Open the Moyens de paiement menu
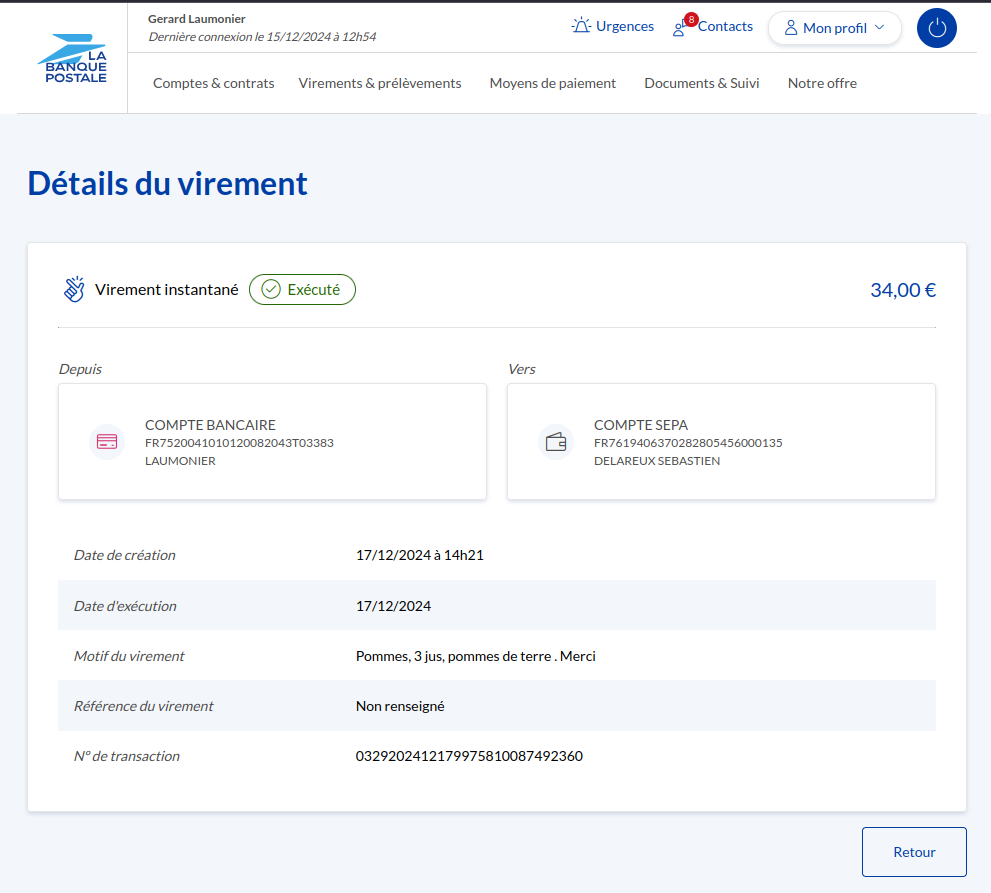 [x=552, y=83]
